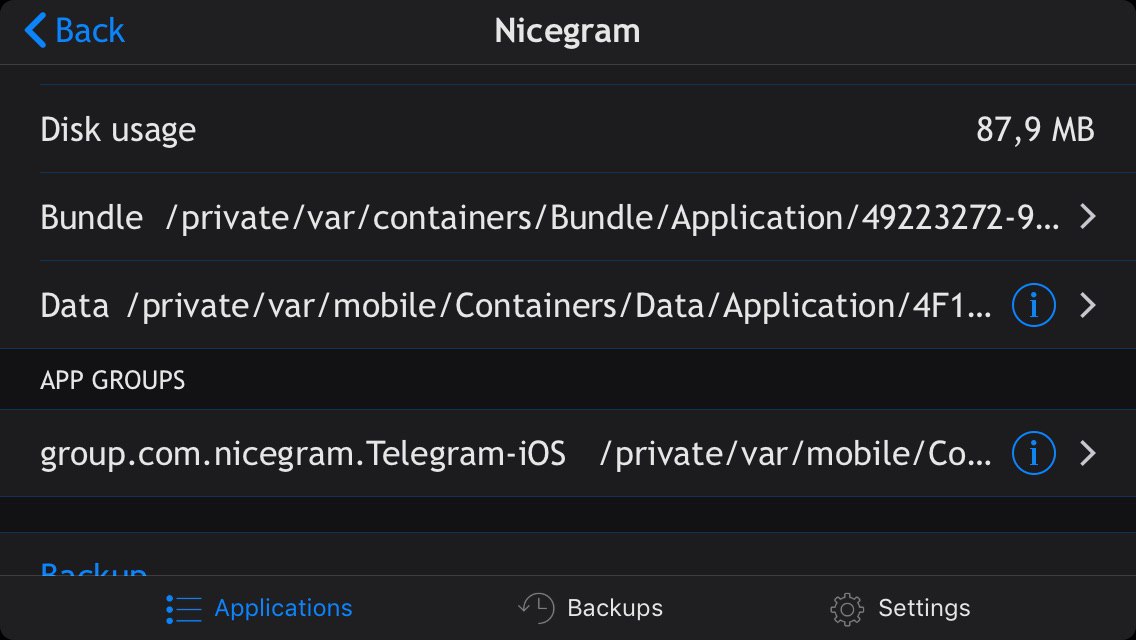This screenshot has width=1136, height=640.
Task: Switch to the Applications tab label
Action: (283, 608)
